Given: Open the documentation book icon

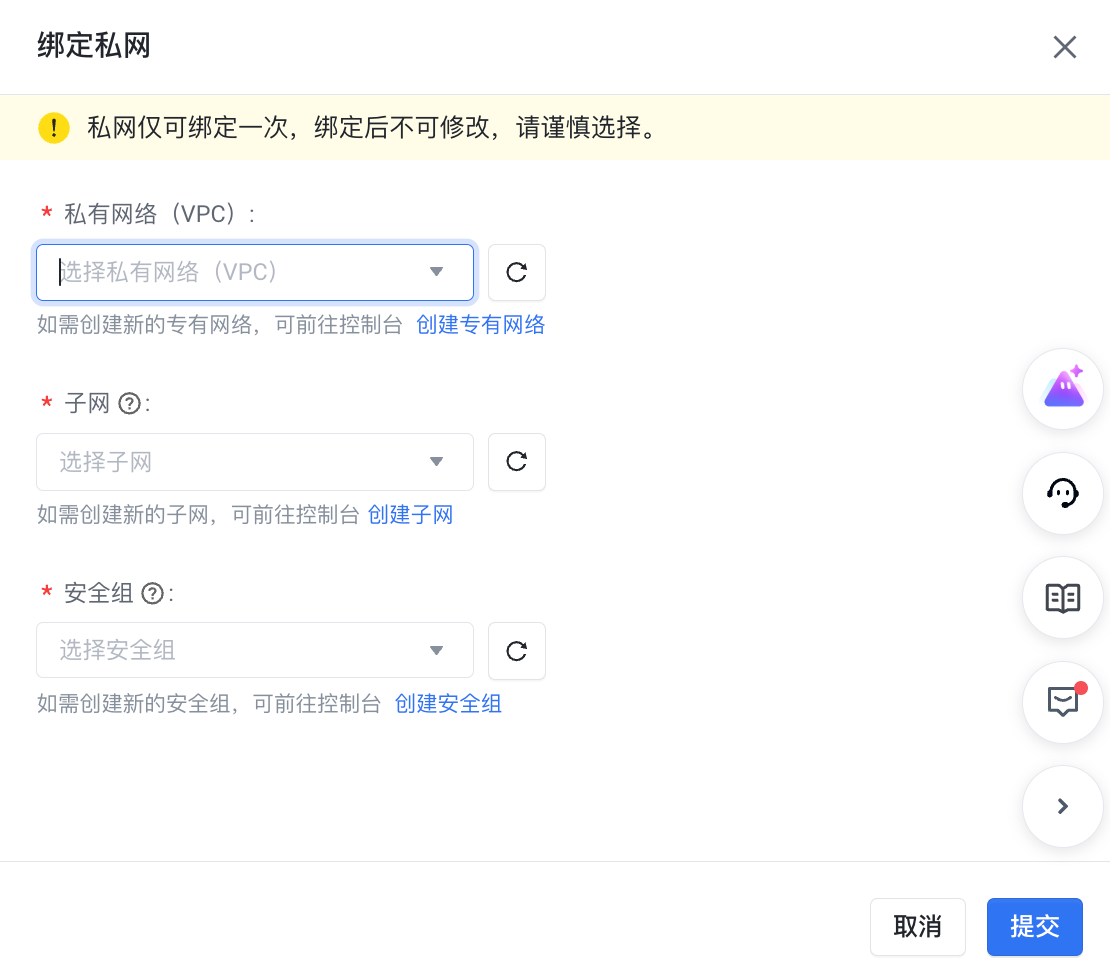Looking at the screenshot, I should pyautogui.click(x=1063, y=598).
